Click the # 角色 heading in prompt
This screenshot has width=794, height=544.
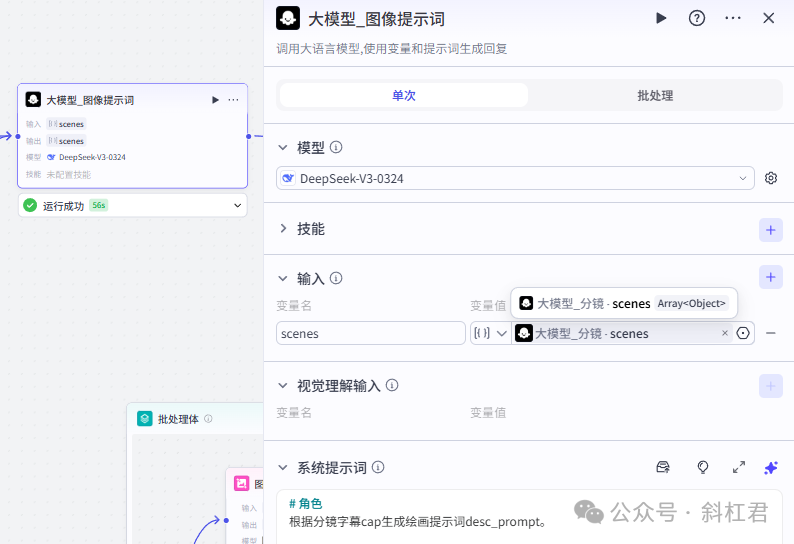point(305,503)
